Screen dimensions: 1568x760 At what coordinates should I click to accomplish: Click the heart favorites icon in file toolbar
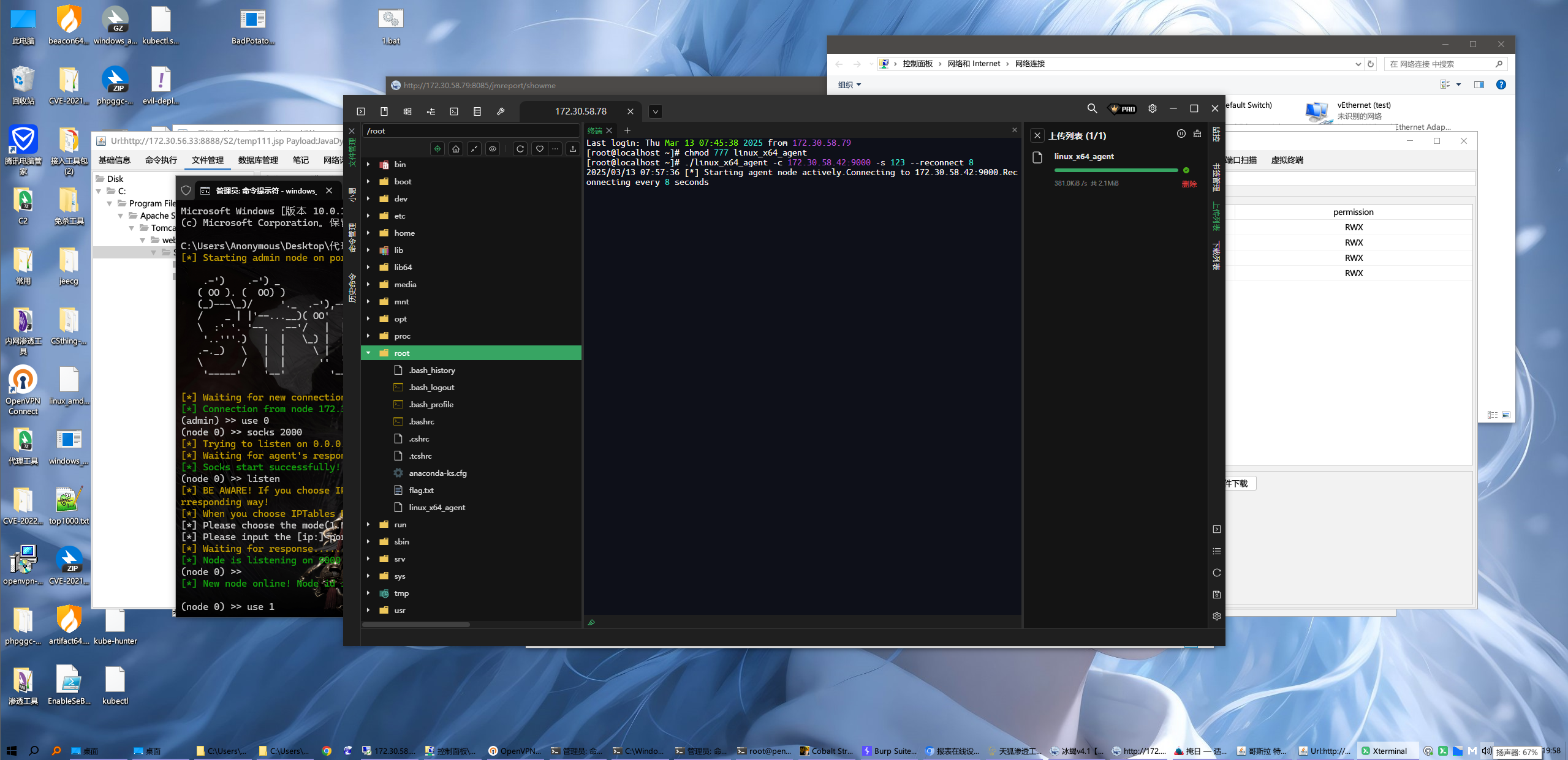point(539,149)
